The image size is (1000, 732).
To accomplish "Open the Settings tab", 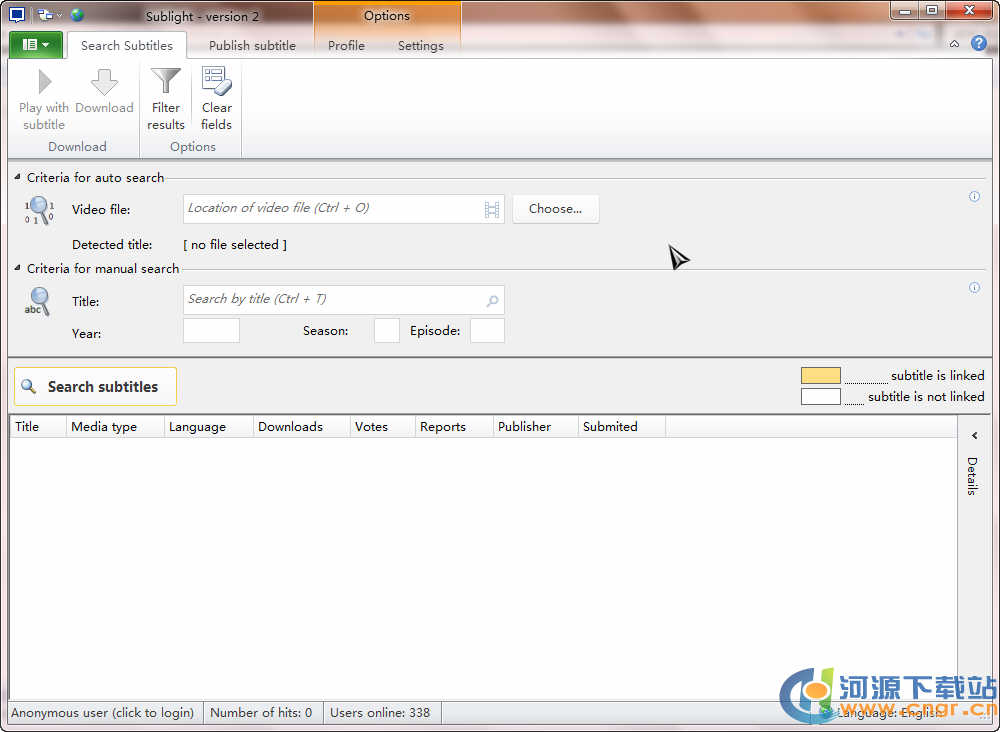I will point(420,45).
